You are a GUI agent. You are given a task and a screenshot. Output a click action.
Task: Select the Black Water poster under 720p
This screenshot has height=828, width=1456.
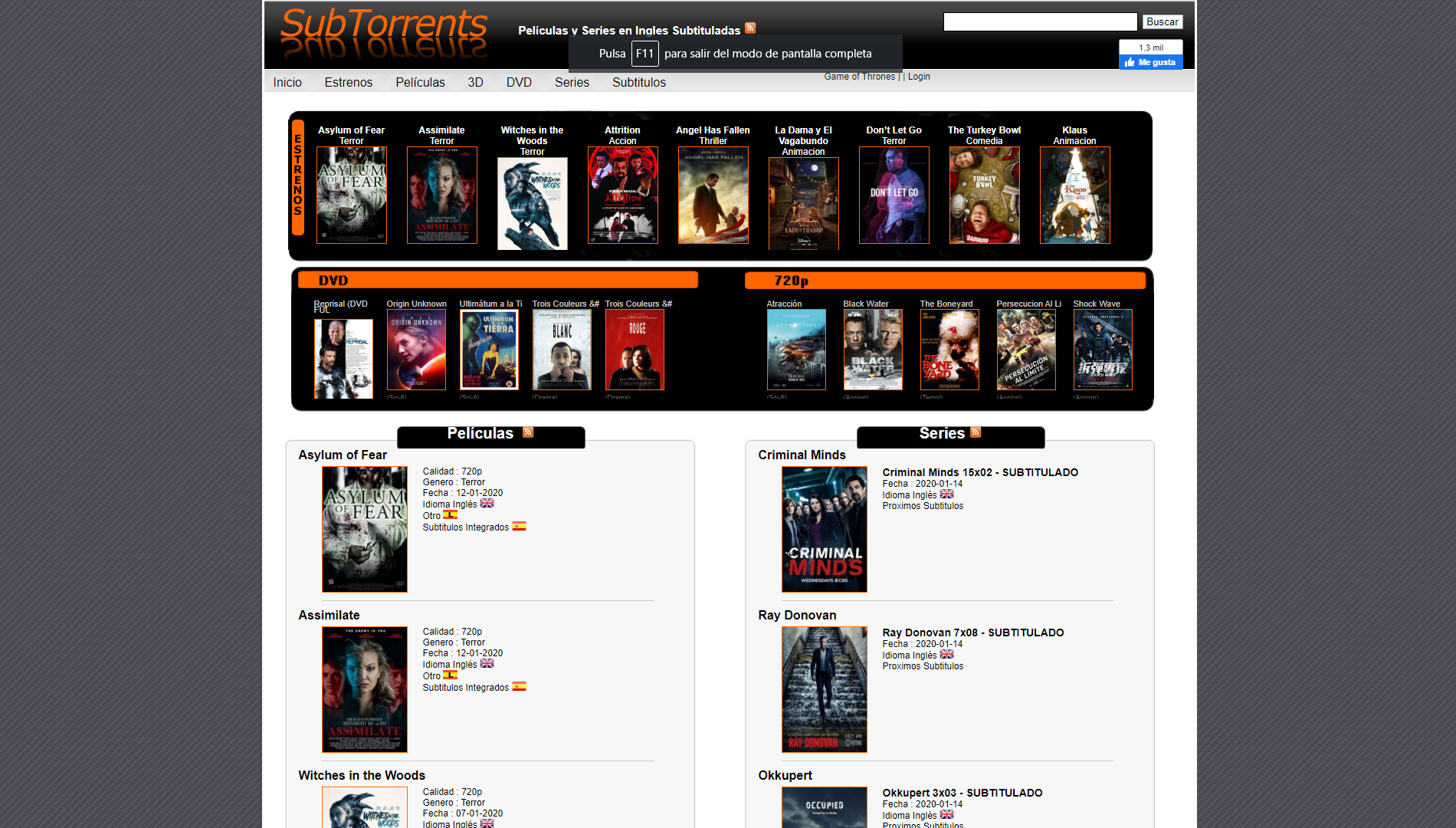coord(872,350)
